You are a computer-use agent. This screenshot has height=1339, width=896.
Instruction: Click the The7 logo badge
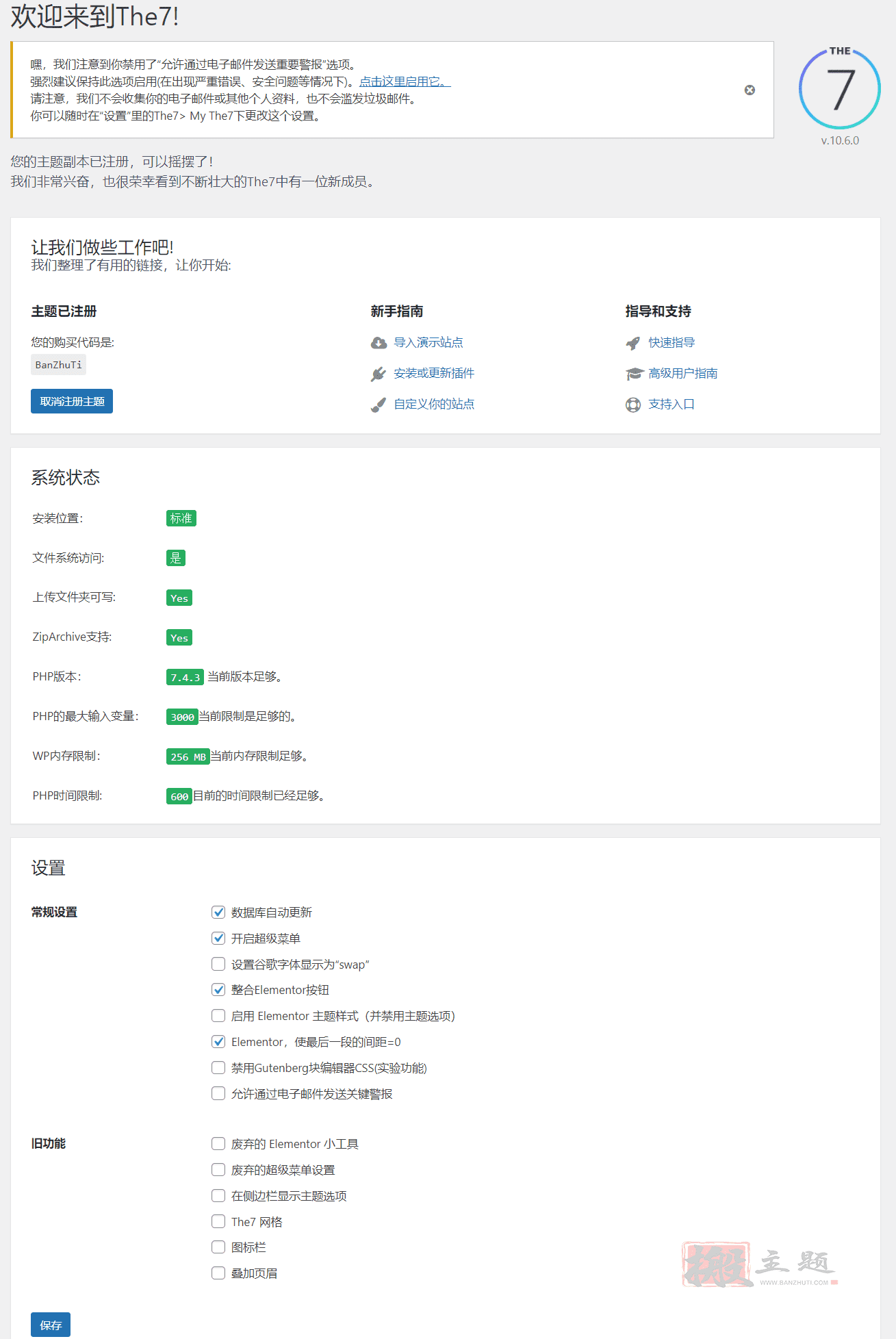[x=840, y=88]
